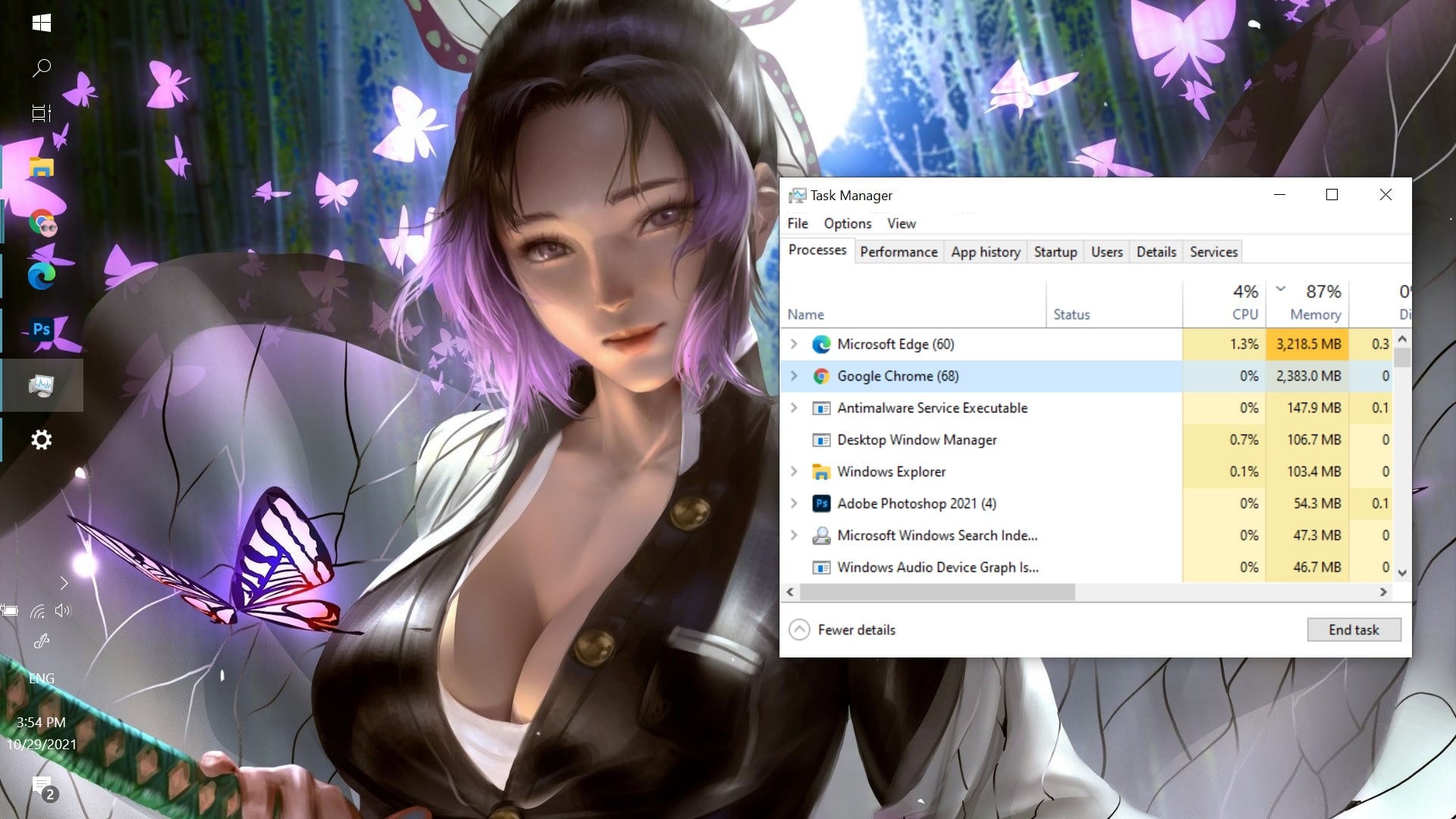Image resolution: width=1456 pixels, height=819 pixels.
Task: Click the Antimalware Service Executable icon
Action: tap(821, 408)
